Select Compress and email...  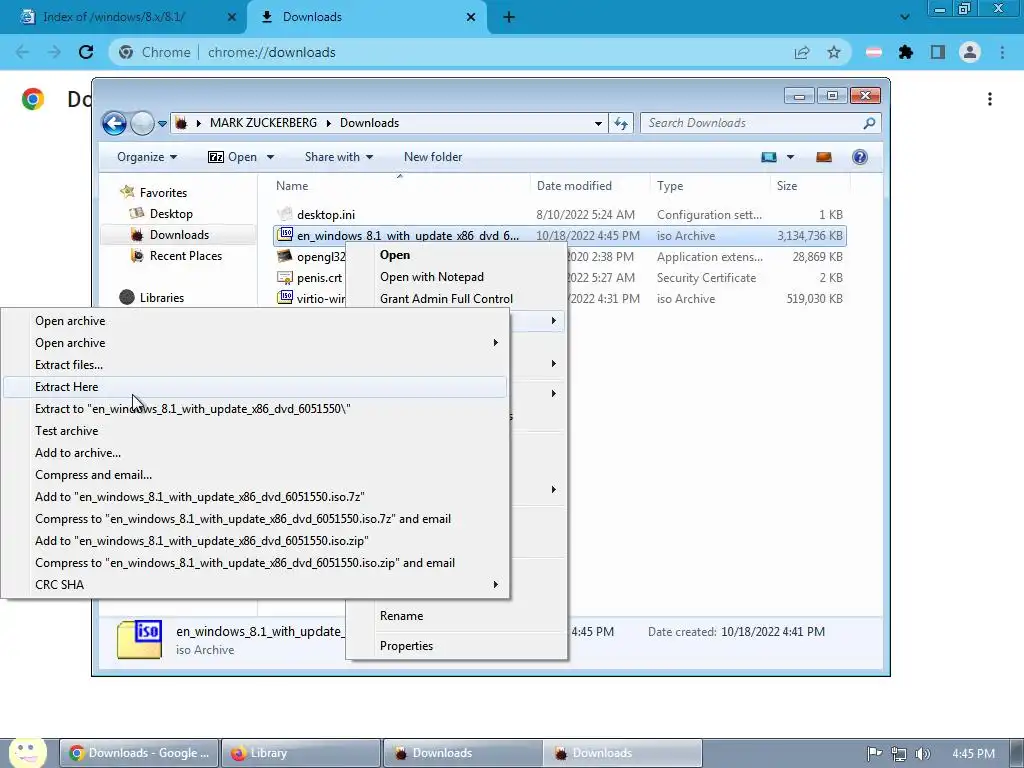[255, 475]
